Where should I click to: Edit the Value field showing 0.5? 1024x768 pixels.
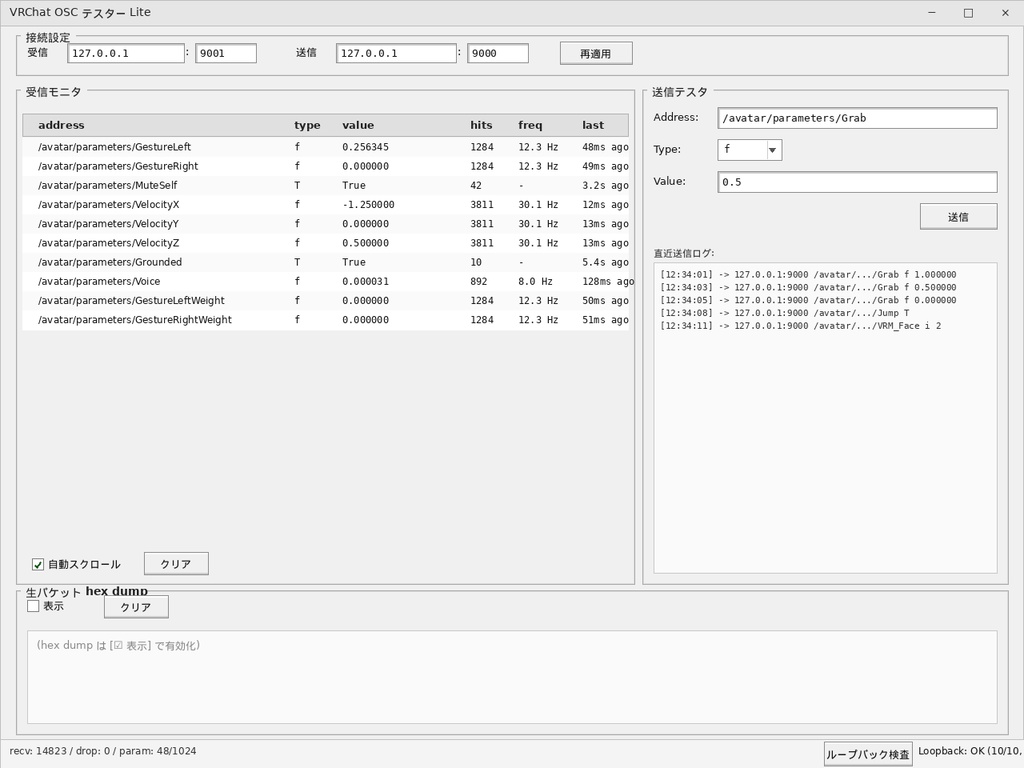857,182
